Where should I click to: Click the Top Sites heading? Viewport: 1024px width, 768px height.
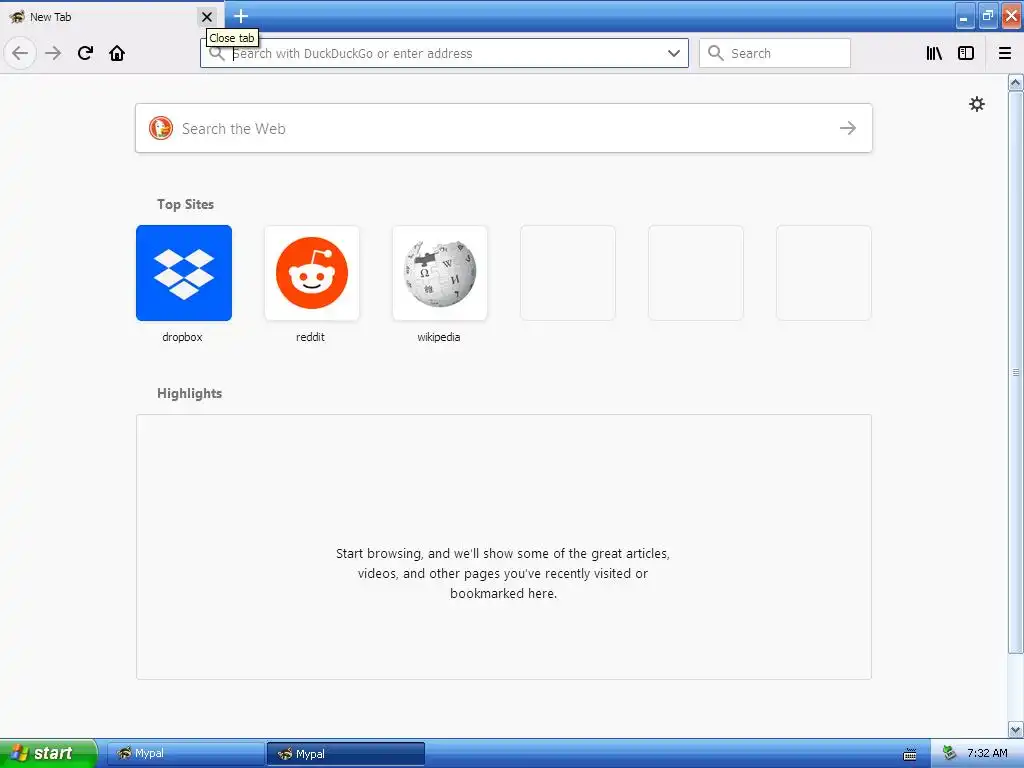tap(185, 204)
